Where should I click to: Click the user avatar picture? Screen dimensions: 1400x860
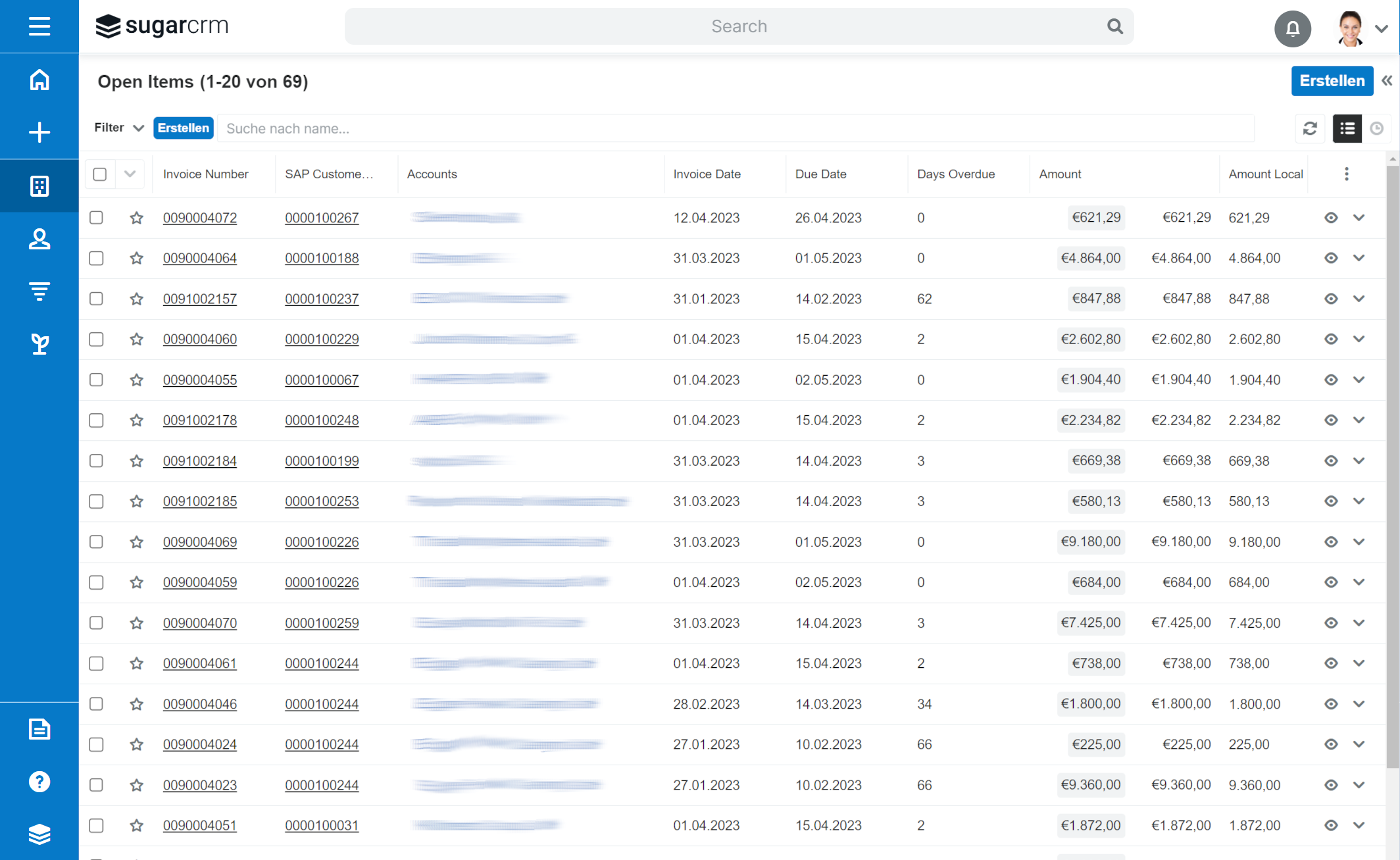[1350, 28]
